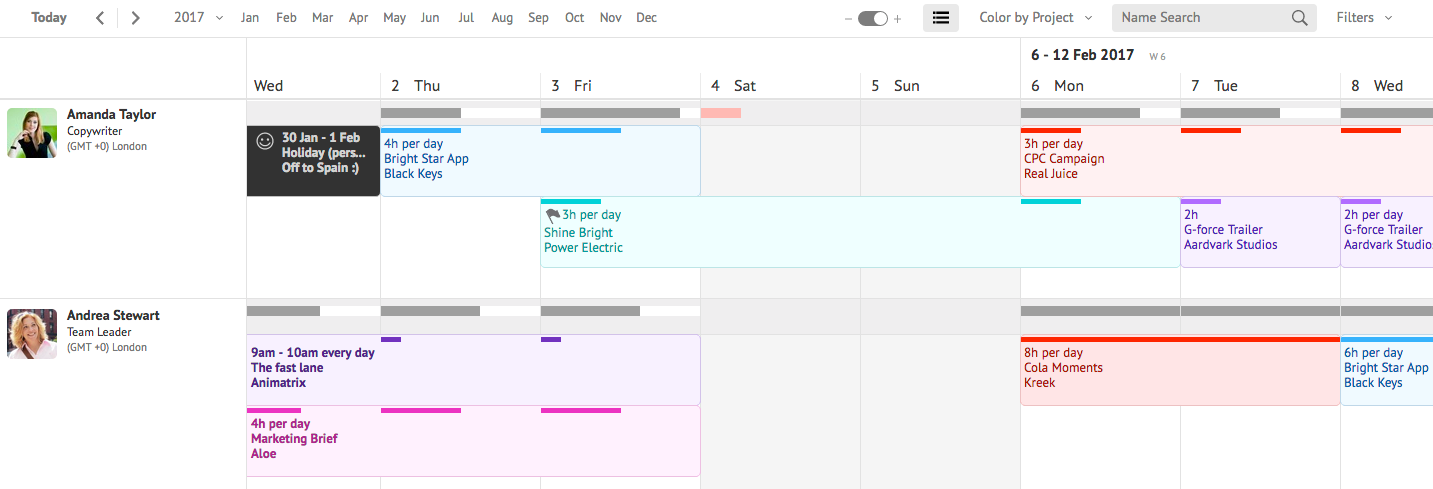
Task: Open the 2017 year dropdown
Action: [197, 18]
